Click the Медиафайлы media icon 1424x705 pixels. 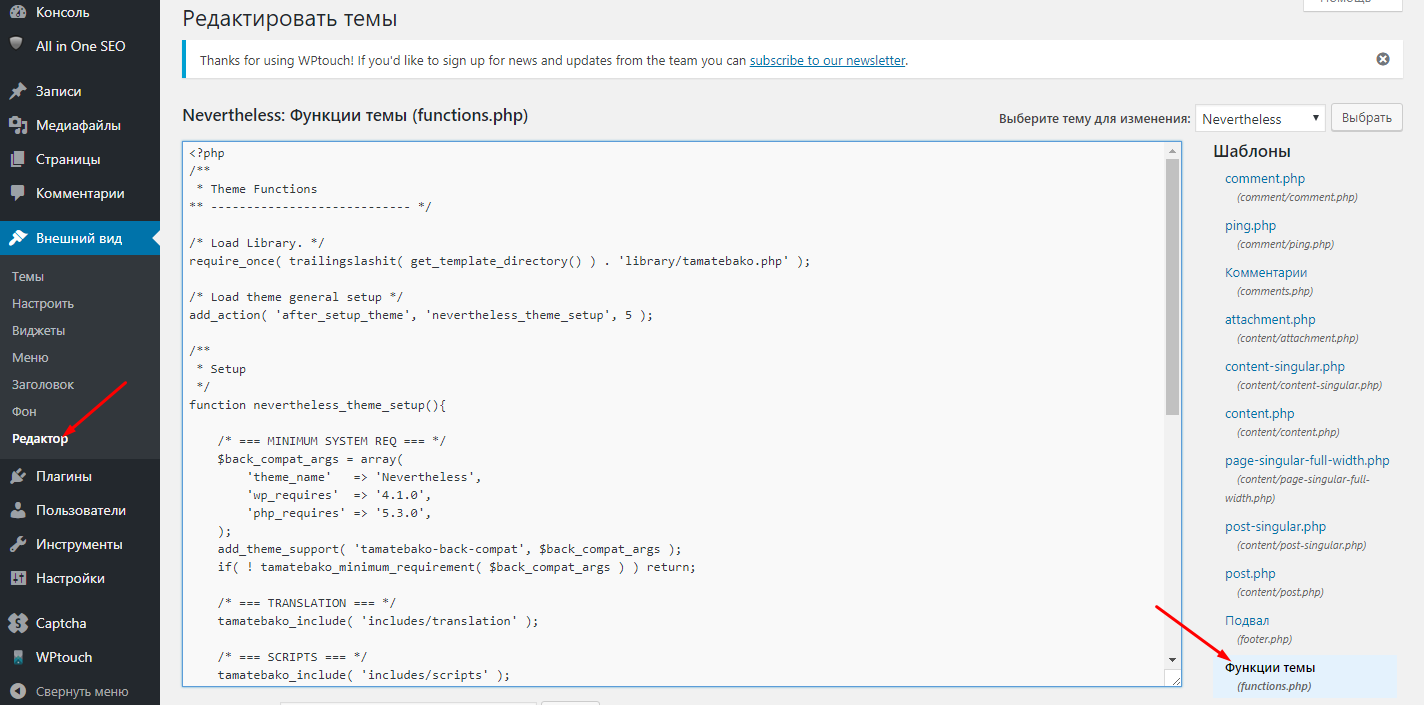[x=17, y=125]
